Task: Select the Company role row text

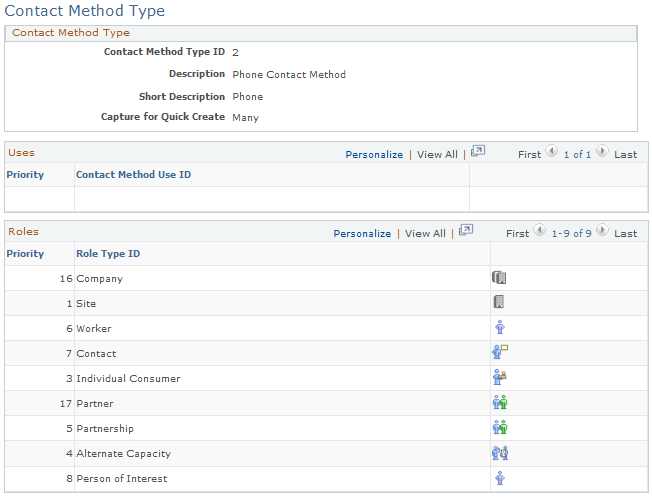Action: click(100, 279)
